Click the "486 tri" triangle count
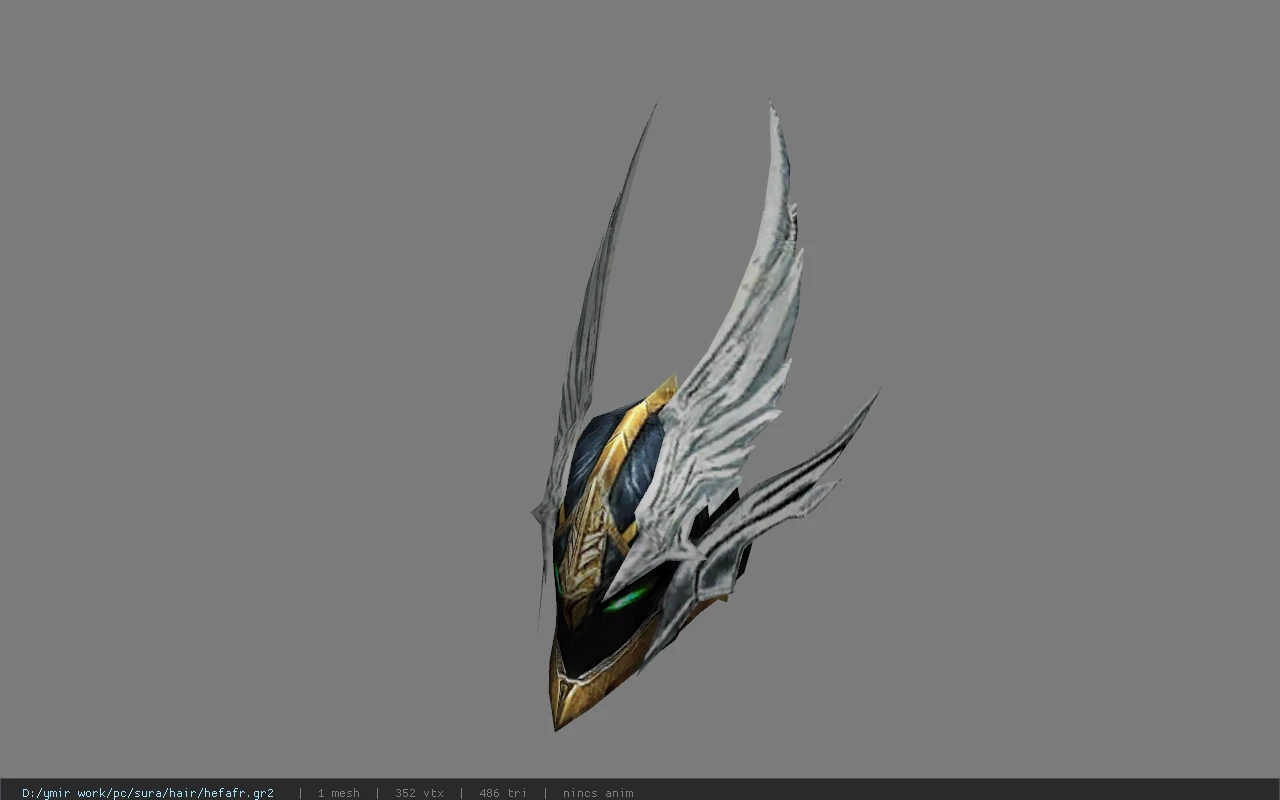Image resolution: width=1280 pixels, height=800 pixels. [502, 793]
